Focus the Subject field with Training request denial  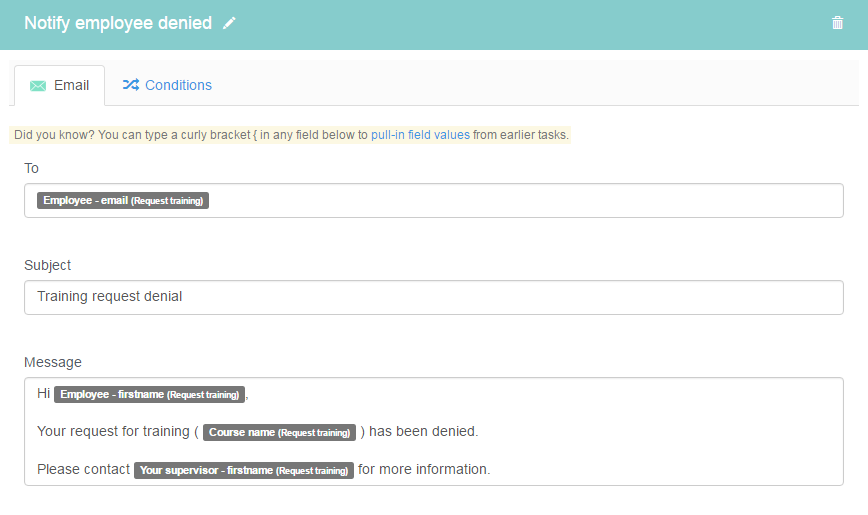(x=433, y=297)
